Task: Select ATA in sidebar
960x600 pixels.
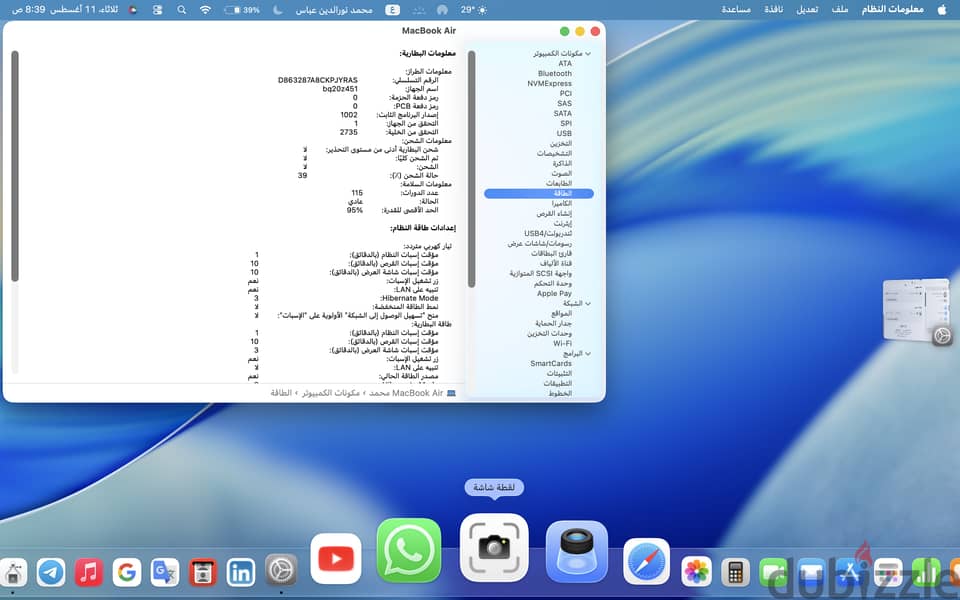Action: 565,64
